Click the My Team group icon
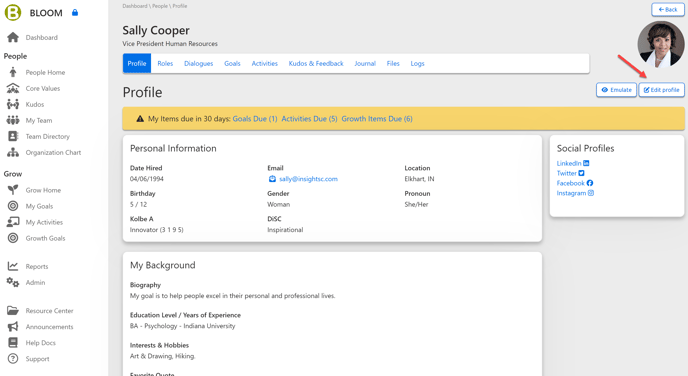This screenshot has height=376, width=688. 13,120
